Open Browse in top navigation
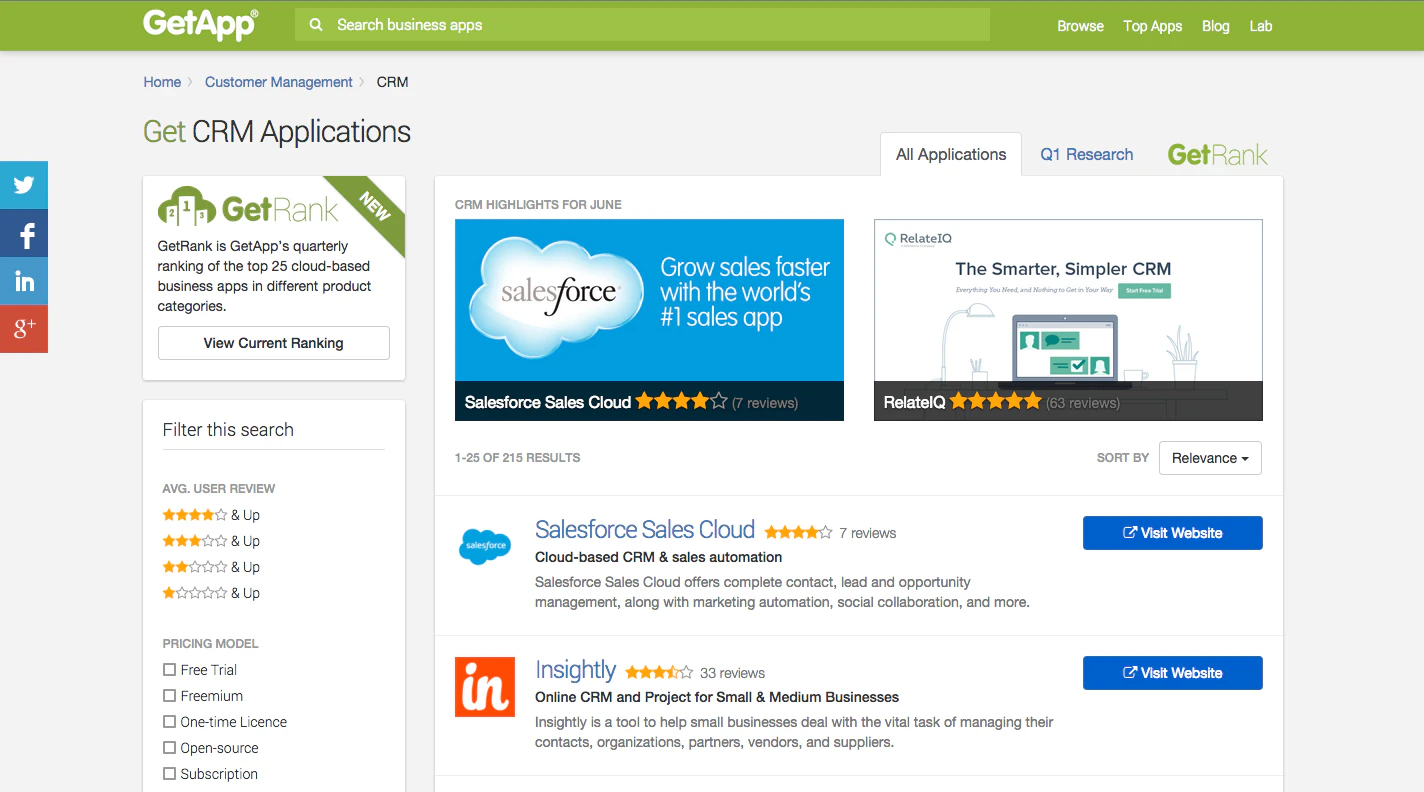Screen dimensions: 1424x792 tap(1080, 26)
